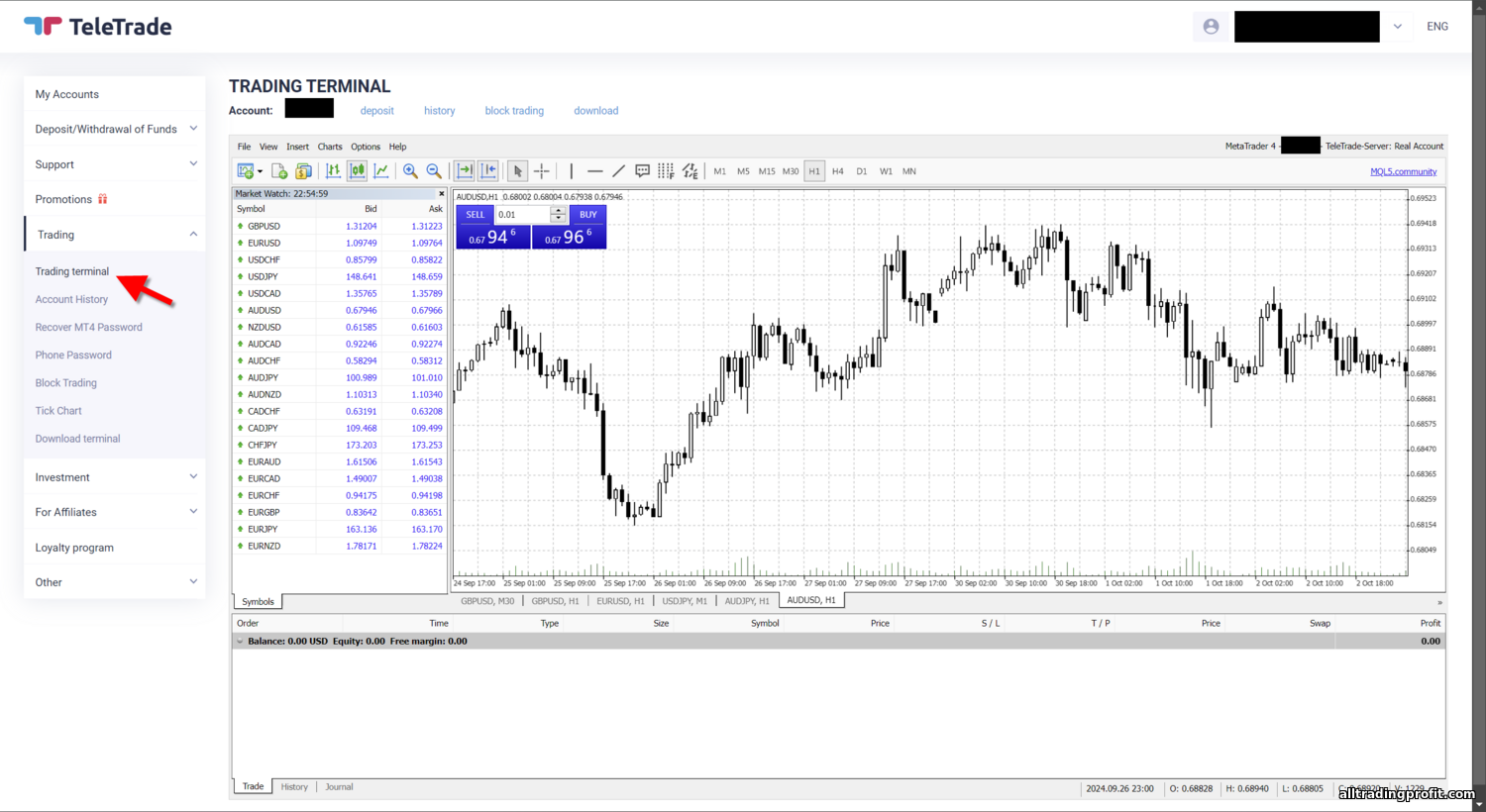Image resolution: width=1486 pixels, height=812 pixels.
Task: Switch chart to line chart view
Action: 381,171
